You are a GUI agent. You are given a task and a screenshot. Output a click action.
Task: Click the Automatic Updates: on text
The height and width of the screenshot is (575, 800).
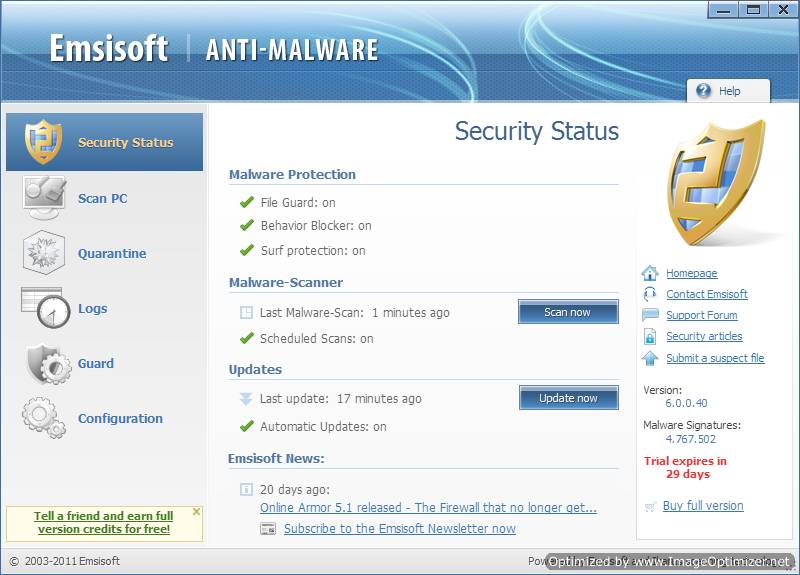pyautogui.click(x=323, y=427)
